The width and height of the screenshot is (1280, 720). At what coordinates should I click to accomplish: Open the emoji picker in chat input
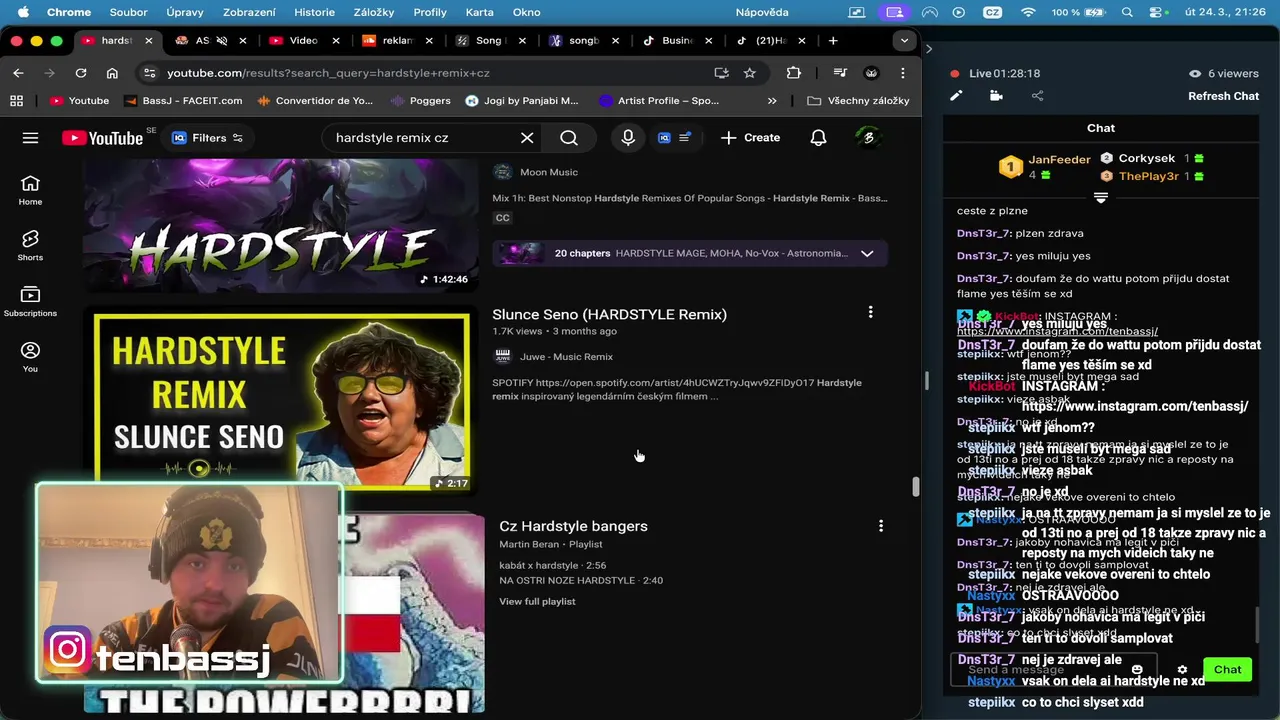[x=1137, y=670]
